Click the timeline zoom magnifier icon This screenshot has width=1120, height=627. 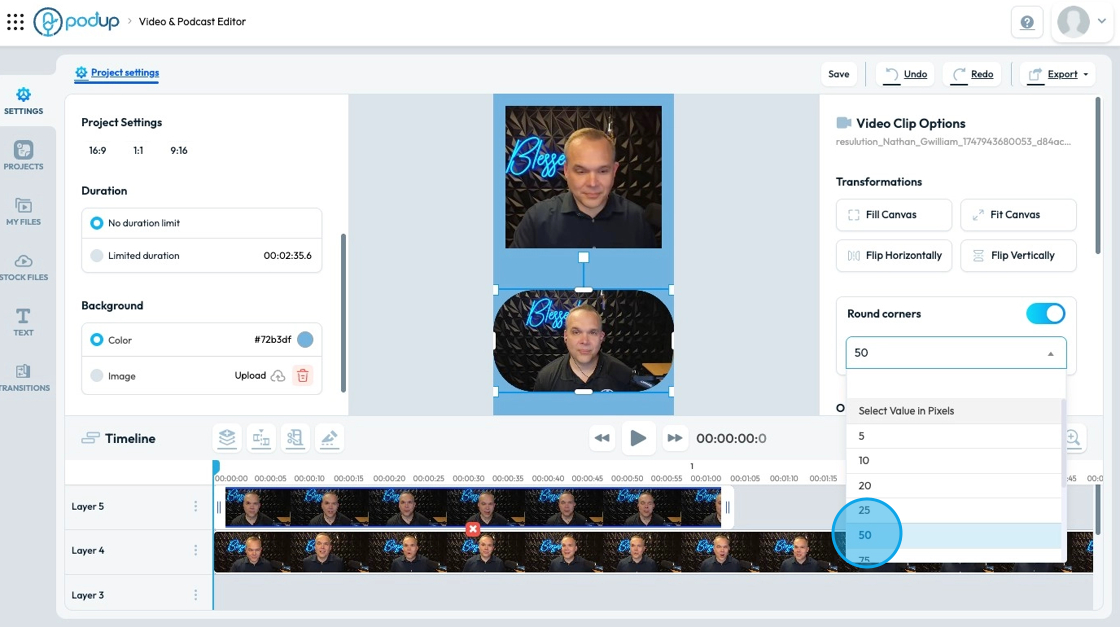pos(1073,438)
